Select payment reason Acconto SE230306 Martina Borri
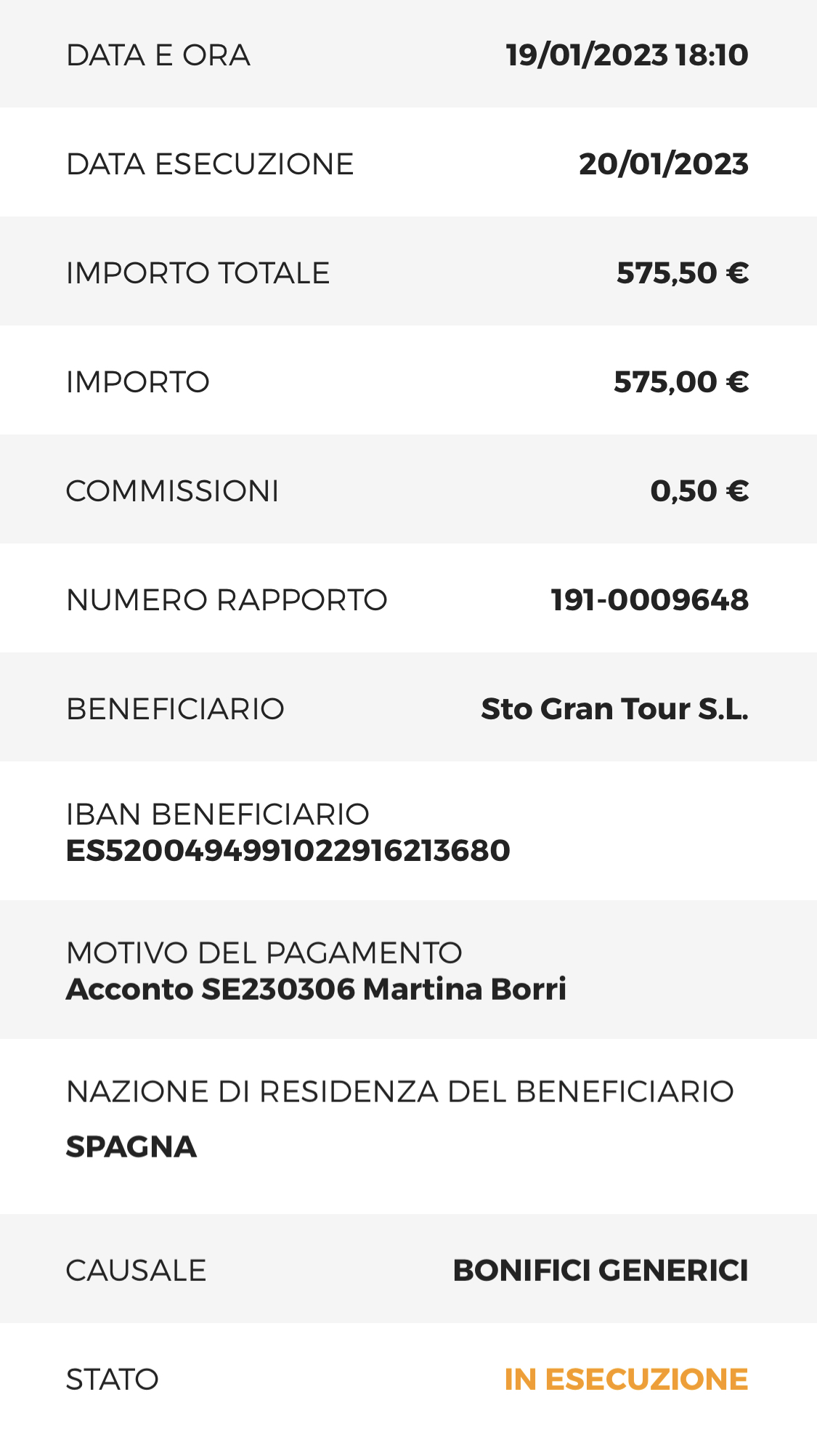 [316, 989]
